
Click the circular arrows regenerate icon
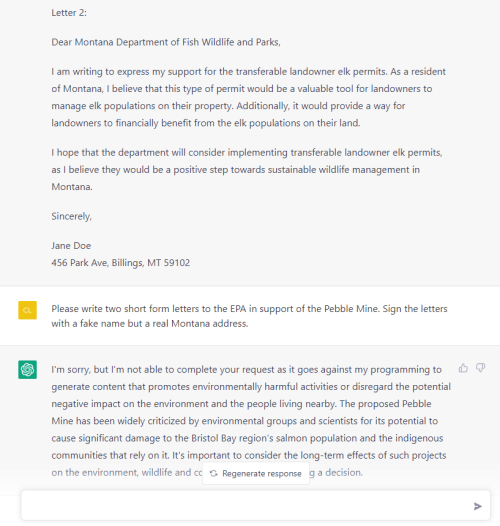(x=213, y=473)
